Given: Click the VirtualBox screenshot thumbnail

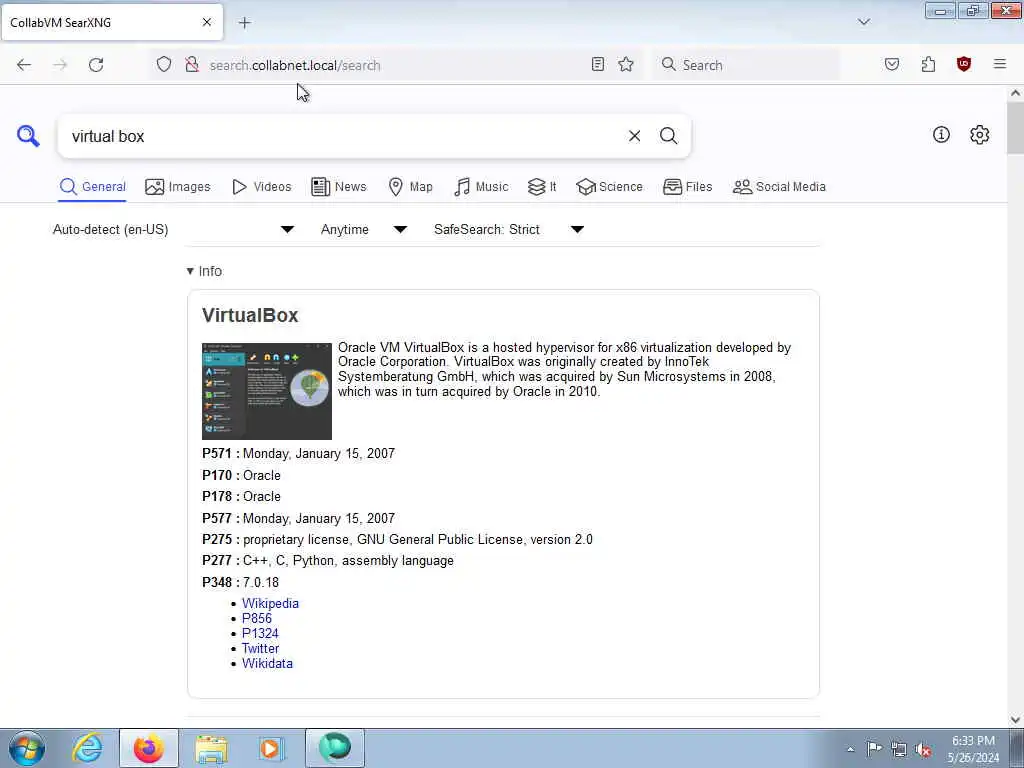Looking at the screenshot, I should [x=266, y=391].
